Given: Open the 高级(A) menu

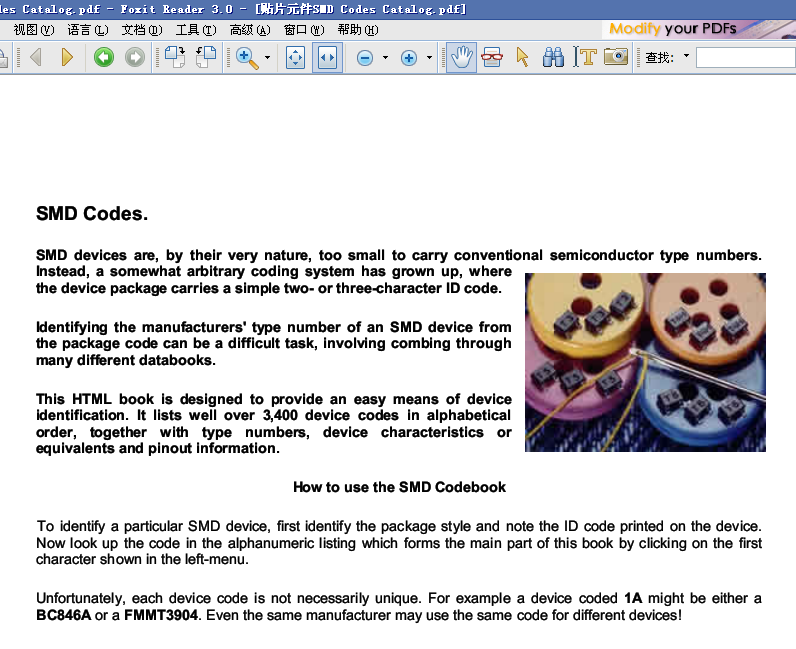Looking at the screenshot, I should [250, 30].
